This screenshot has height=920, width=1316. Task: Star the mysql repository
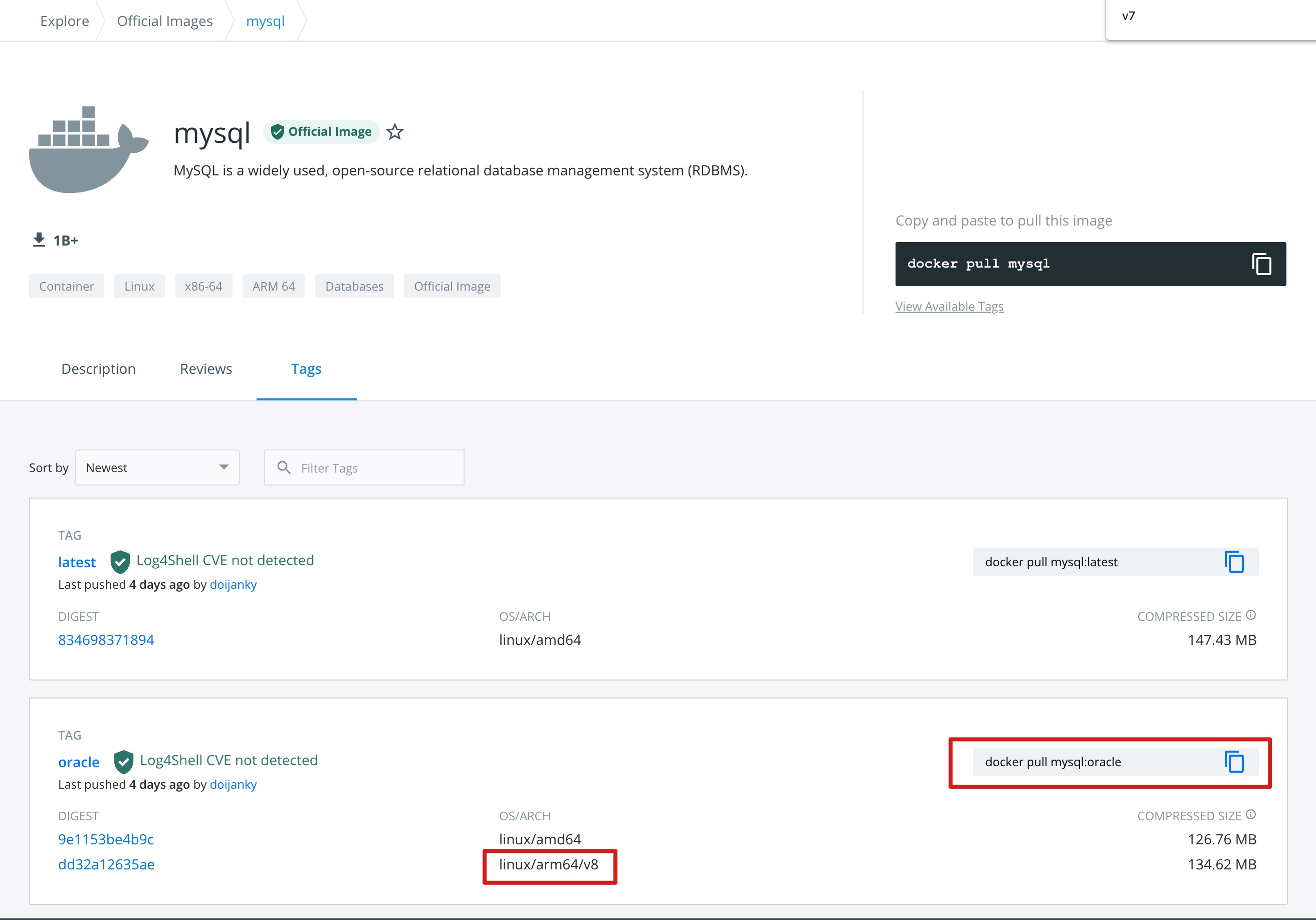(x=394, y=132)
